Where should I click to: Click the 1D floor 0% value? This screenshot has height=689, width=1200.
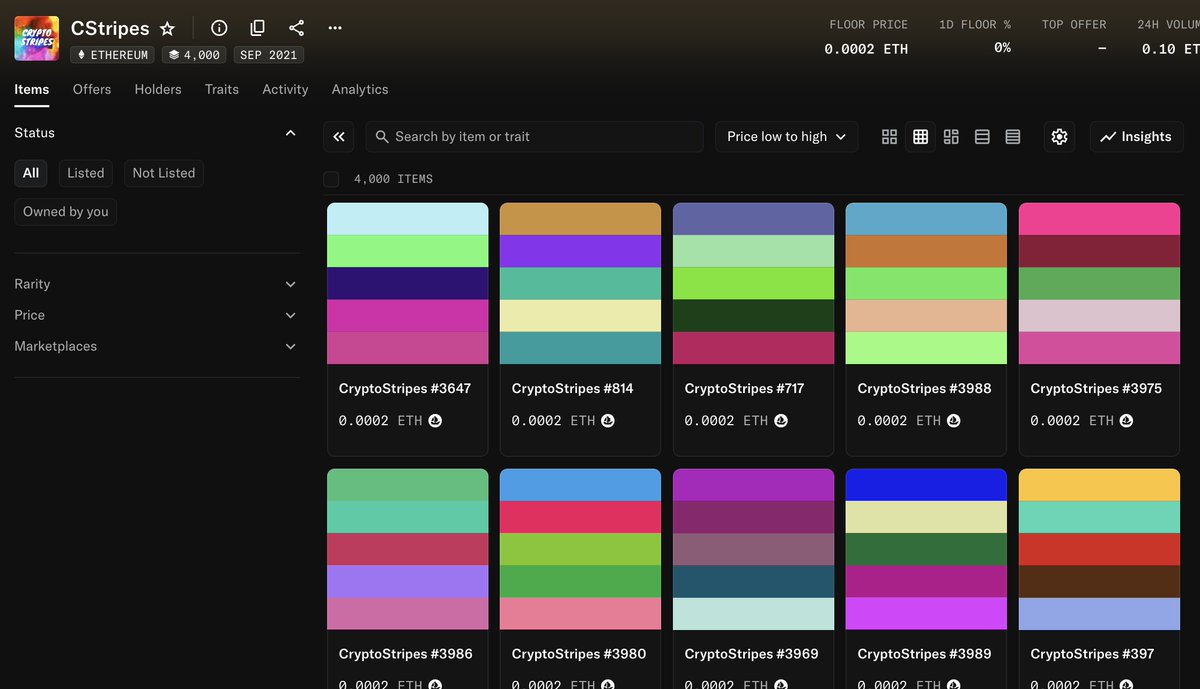[1002, 48]
